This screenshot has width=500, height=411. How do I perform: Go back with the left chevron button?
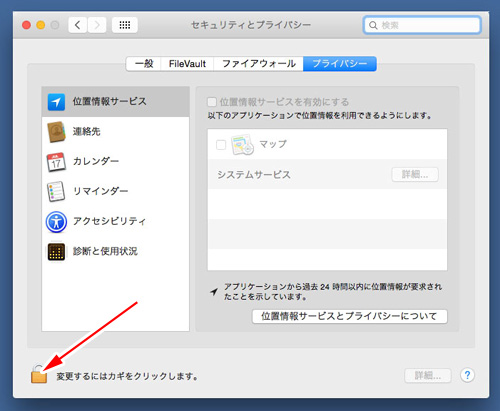(x=78, y=25)
